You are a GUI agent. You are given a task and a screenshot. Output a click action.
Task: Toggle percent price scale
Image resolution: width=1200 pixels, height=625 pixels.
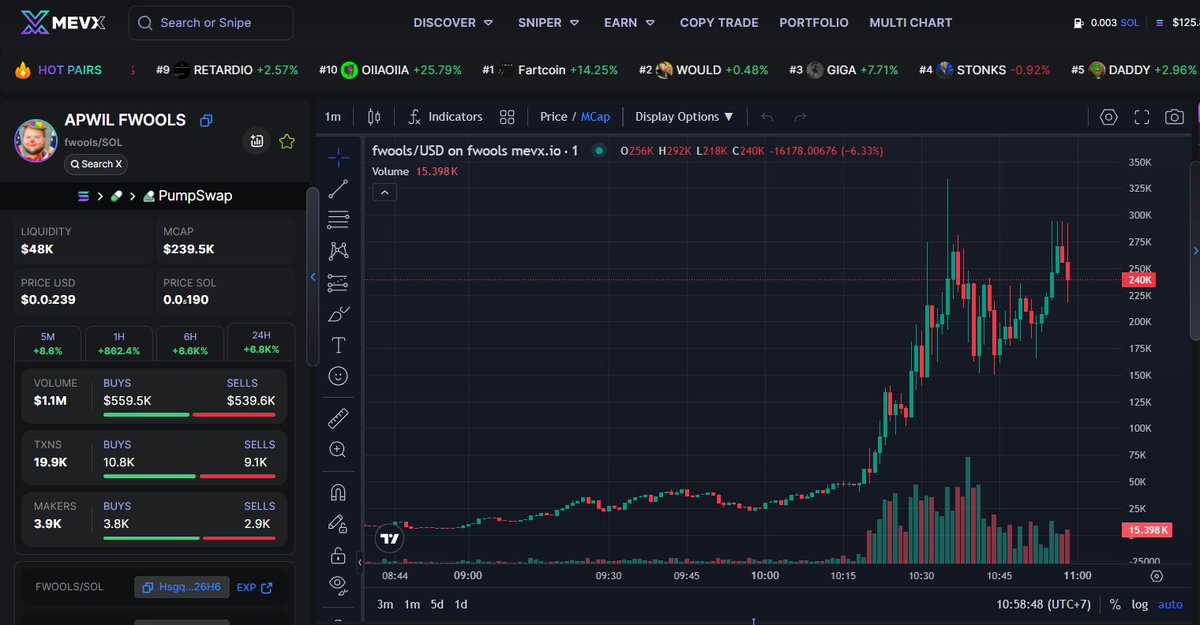1115,604
